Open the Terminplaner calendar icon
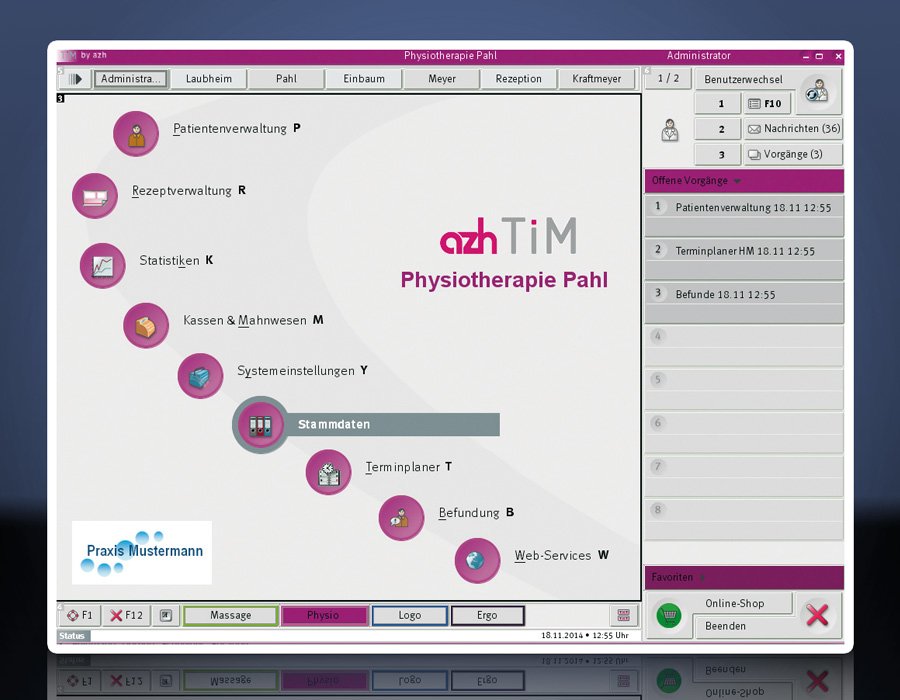The width and height of the screenshot is (900, 700). click(x=328, y=472)
